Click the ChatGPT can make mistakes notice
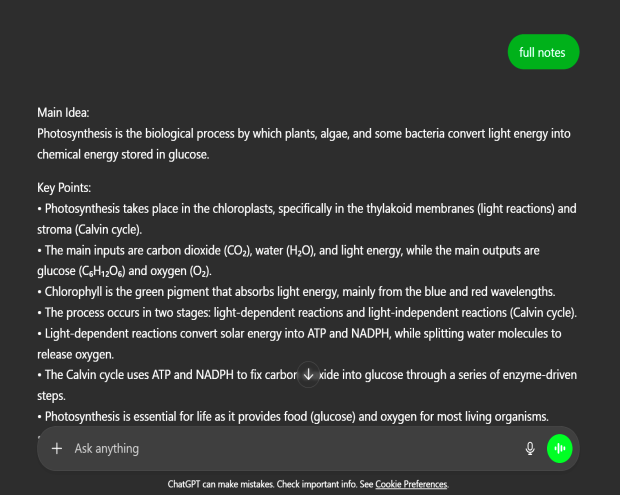The width and height of the screenshot is (620, 495). tap(270, 484)
